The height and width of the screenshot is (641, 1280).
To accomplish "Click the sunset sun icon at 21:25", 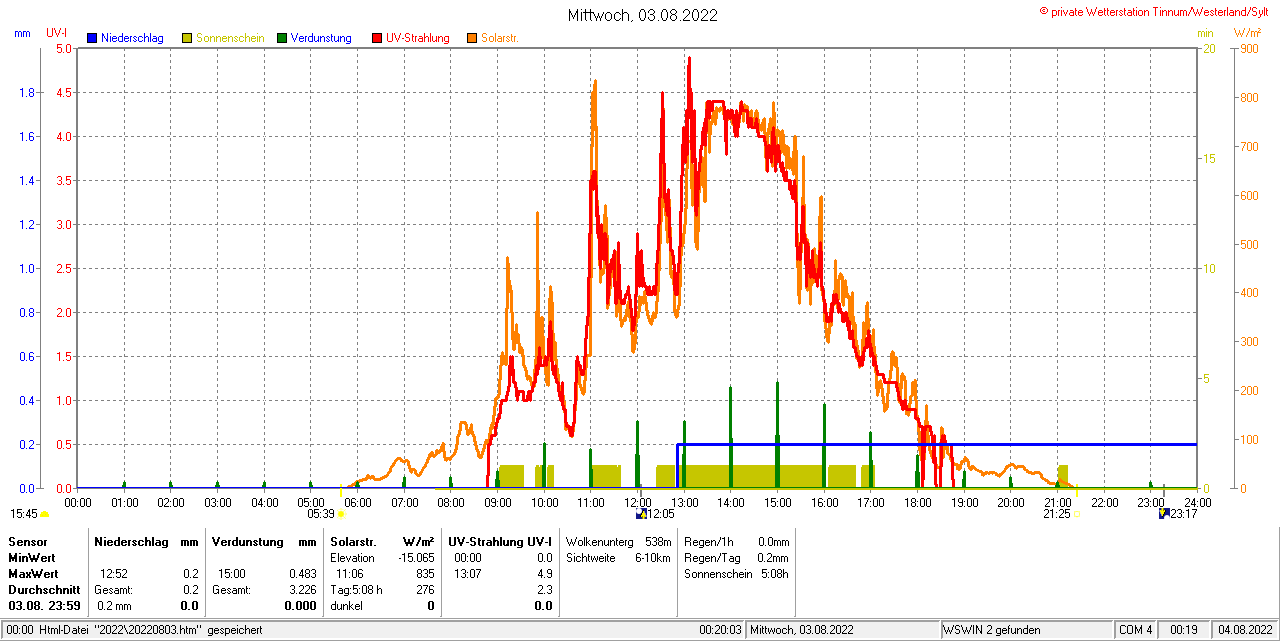I will point(1076,514).
